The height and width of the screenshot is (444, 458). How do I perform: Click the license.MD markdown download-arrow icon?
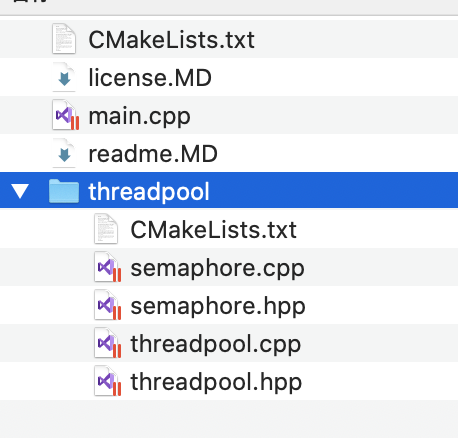click(64, 77)
